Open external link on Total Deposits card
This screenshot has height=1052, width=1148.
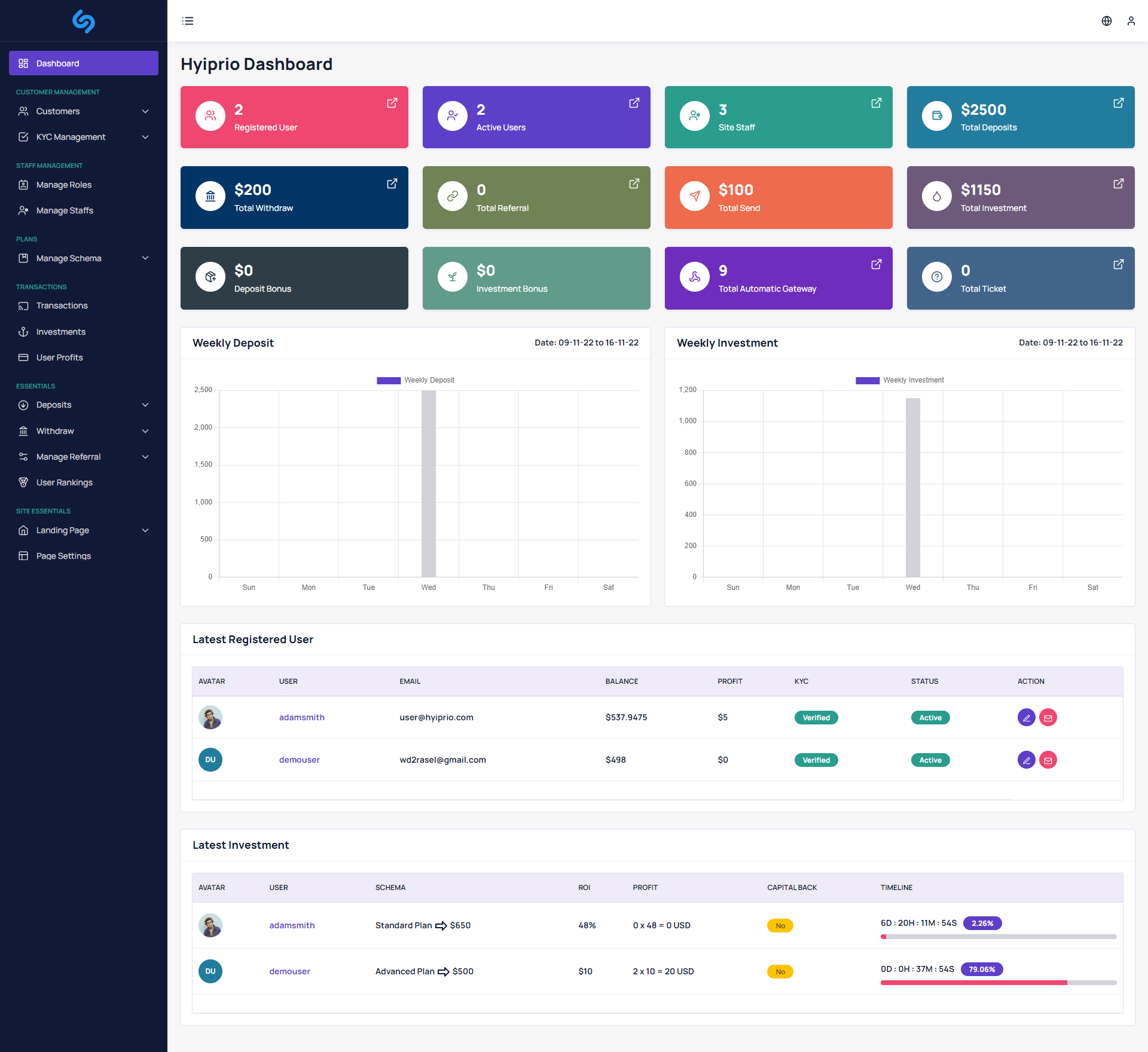point(1118,103)
